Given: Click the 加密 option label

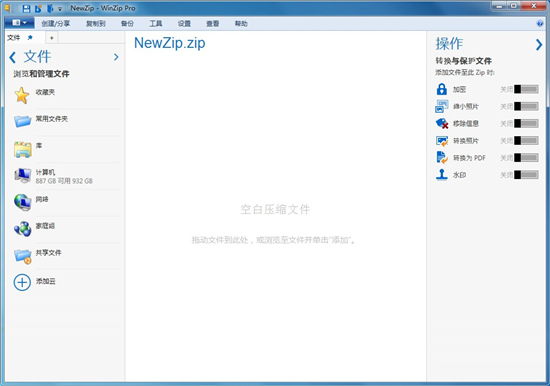Looking at the screenshot, I should click(x=459, y=89).
